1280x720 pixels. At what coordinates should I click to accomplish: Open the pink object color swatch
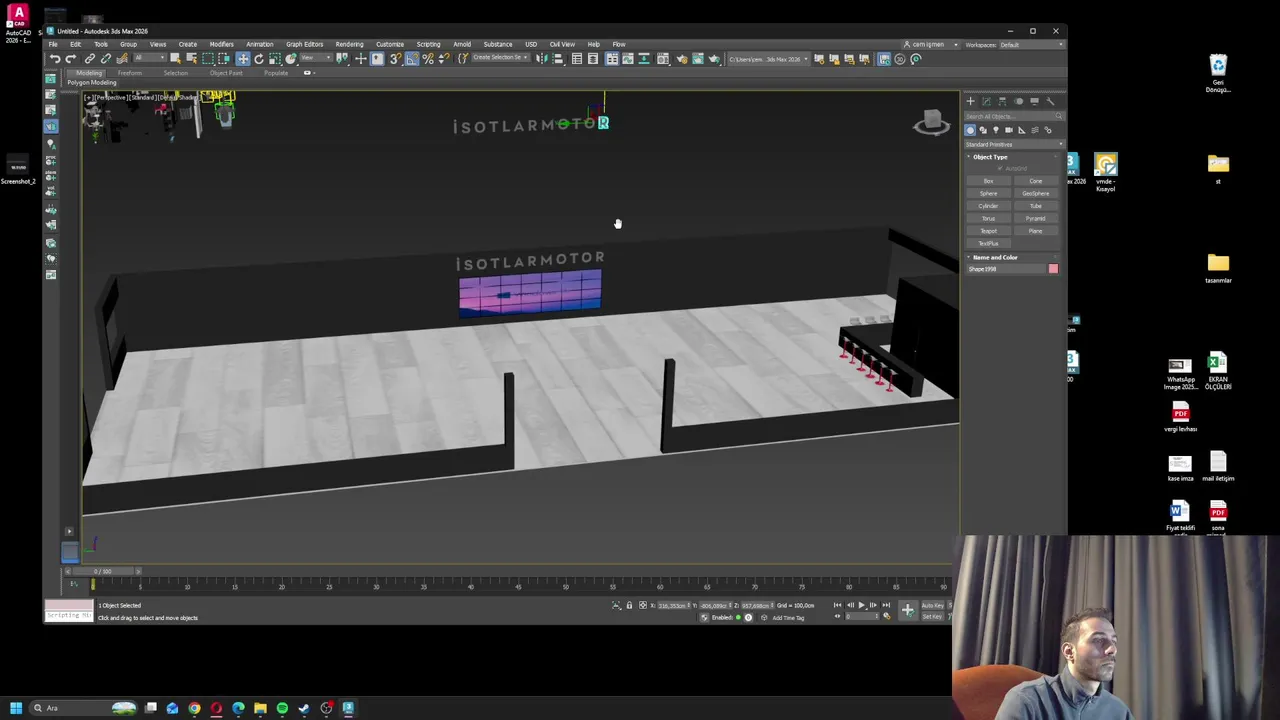click(1053, 269)
